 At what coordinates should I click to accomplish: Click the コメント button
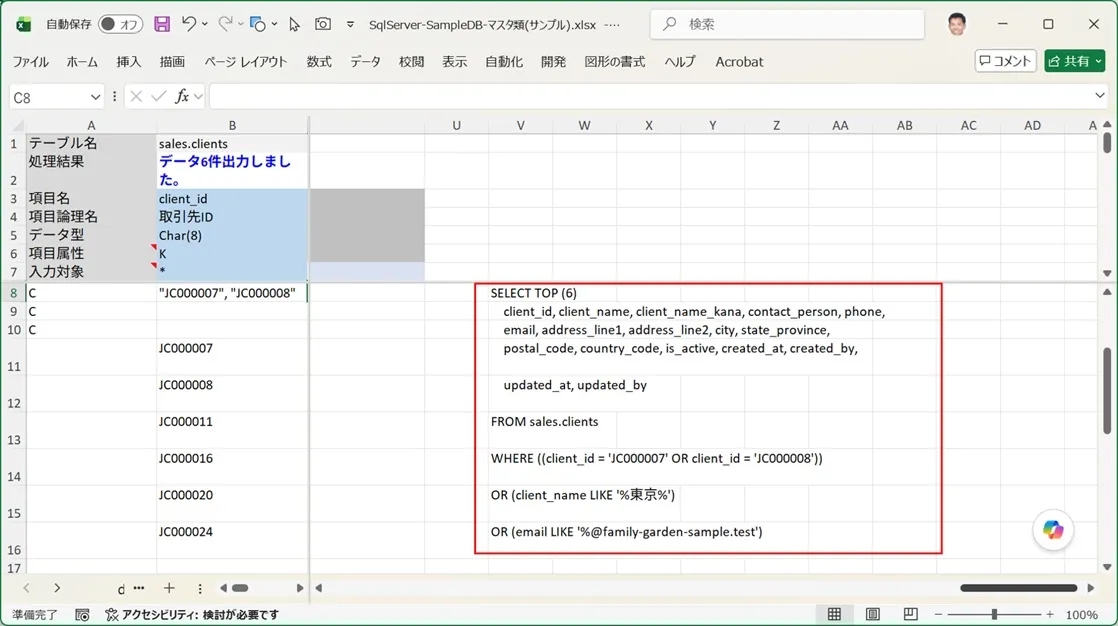tap(1005, 61)
